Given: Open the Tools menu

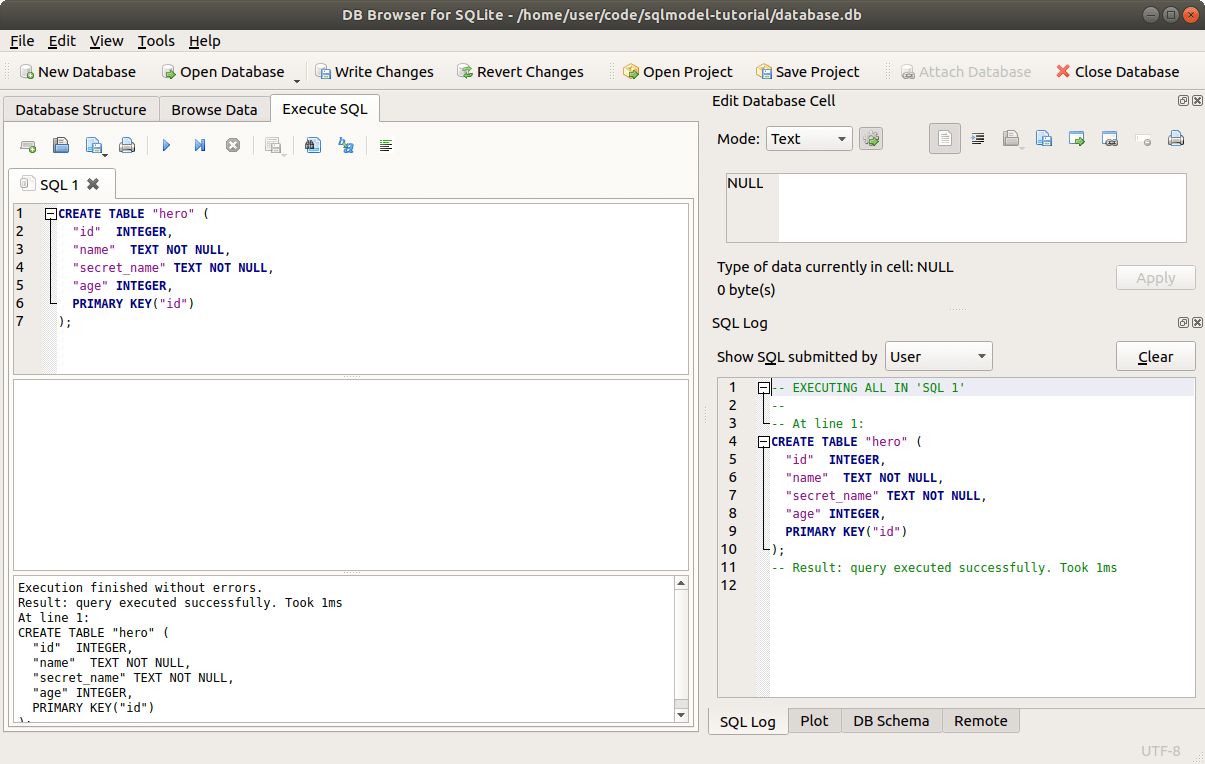Looking at the screenshot, I should (x=155, y=41).
